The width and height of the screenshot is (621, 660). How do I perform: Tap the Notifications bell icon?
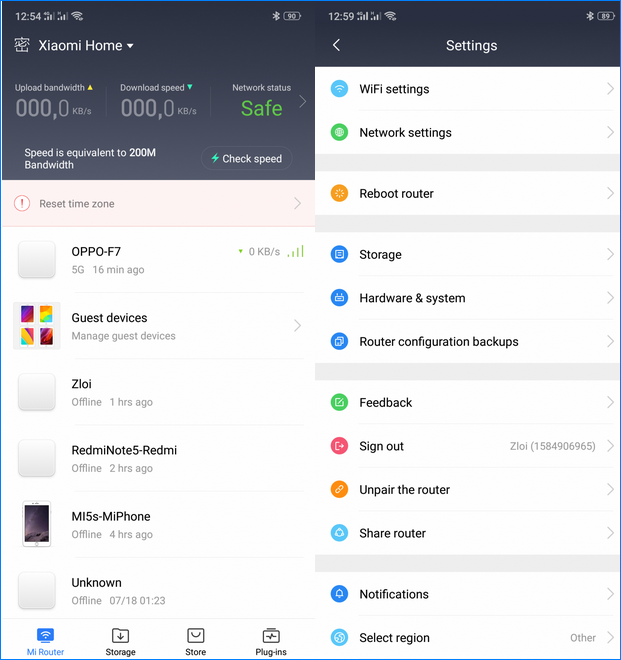(x=339, y=594)
